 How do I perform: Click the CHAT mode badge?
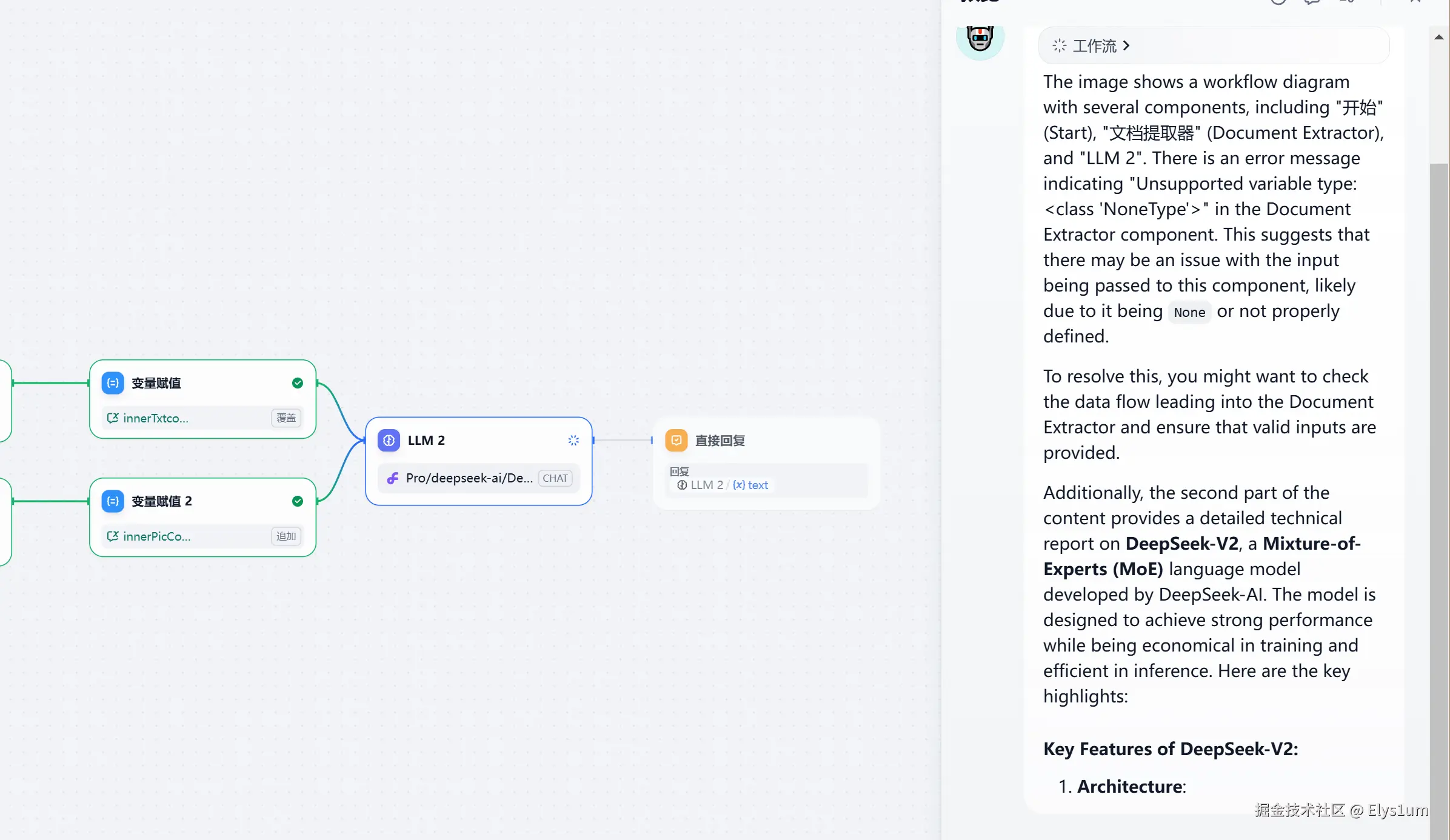point(555,478)
